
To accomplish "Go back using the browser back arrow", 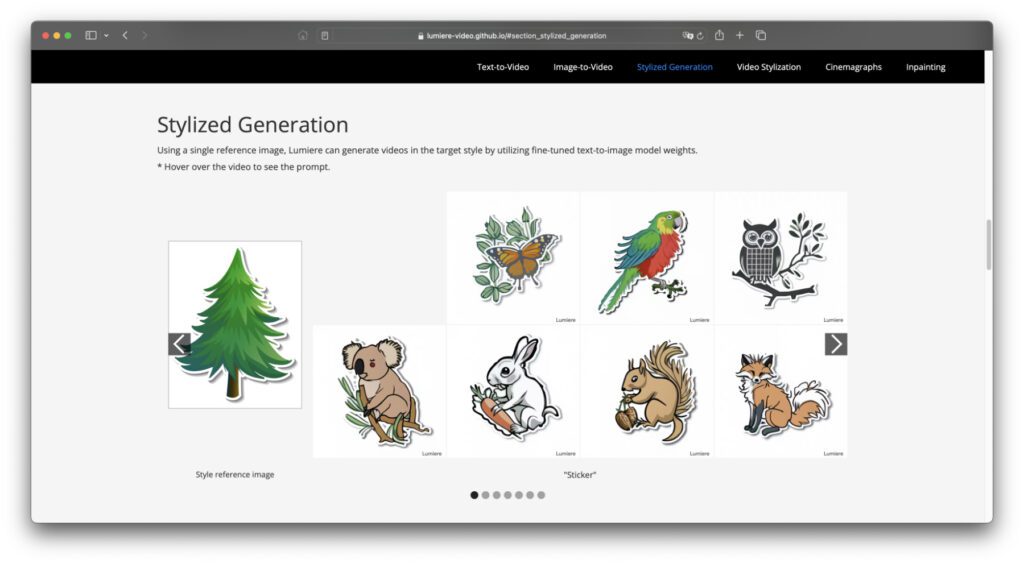I will tap(125, 35).
